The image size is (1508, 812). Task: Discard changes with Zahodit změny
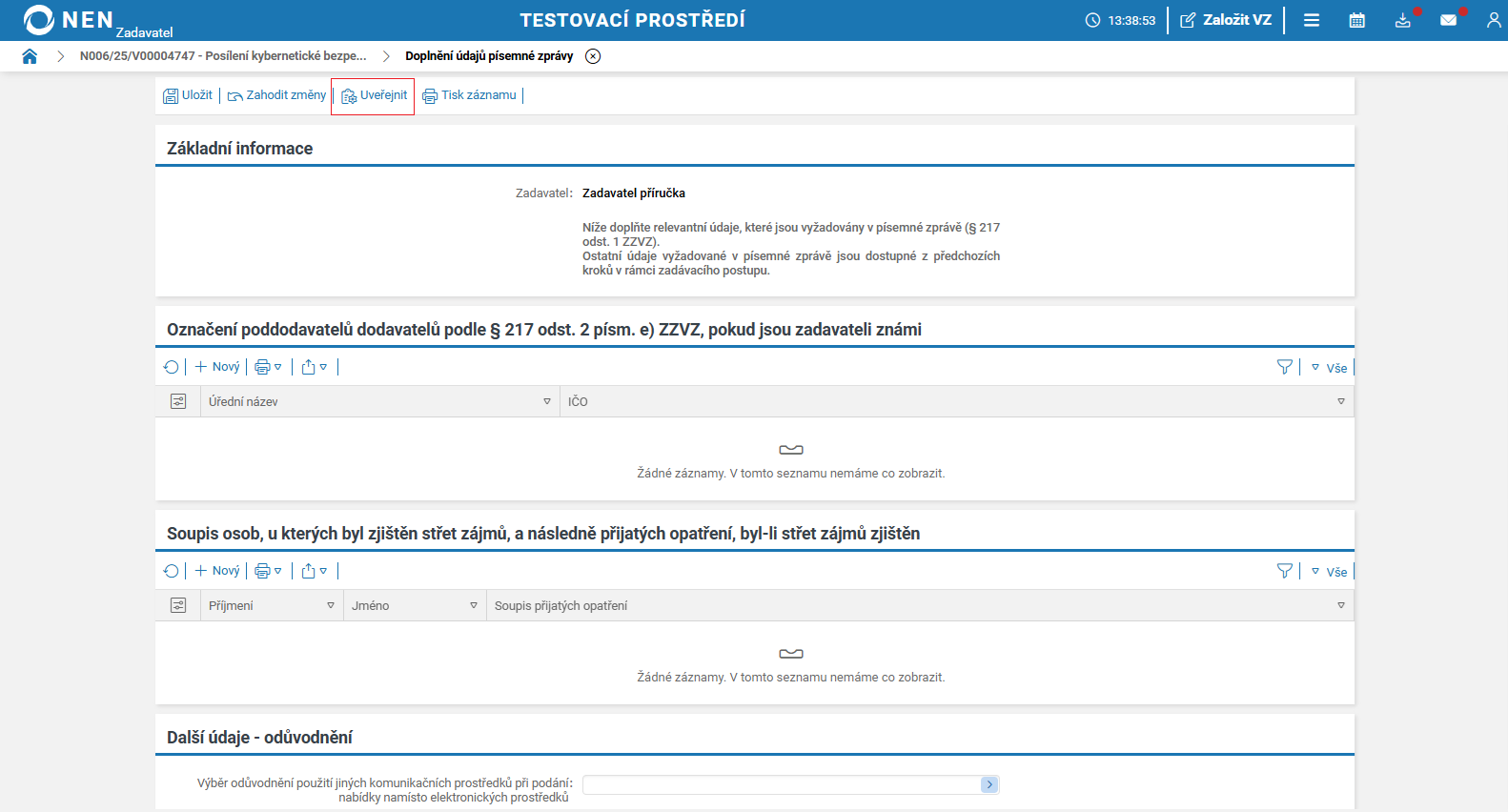point(276,95)
